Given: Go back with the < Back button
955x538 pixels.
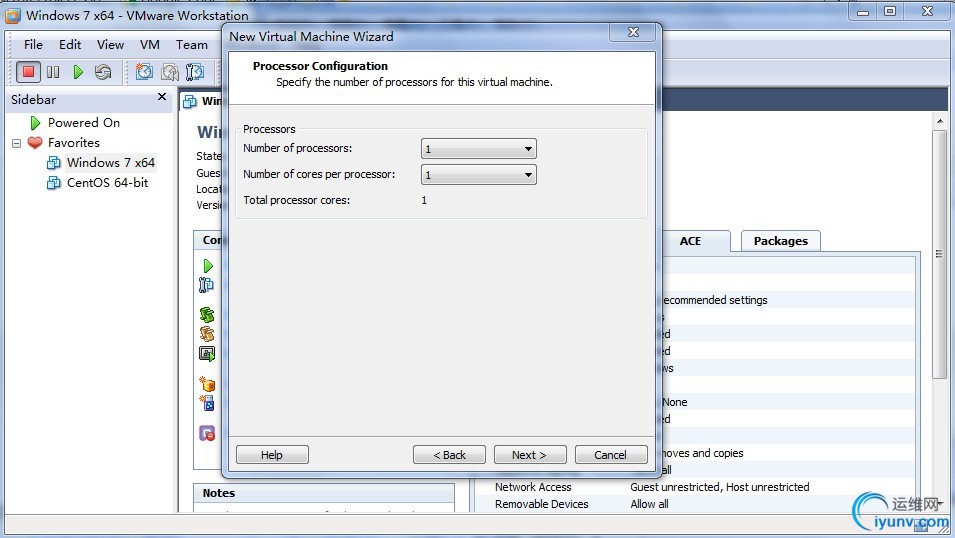Looking at the screenshot, I should coord(449,455).
